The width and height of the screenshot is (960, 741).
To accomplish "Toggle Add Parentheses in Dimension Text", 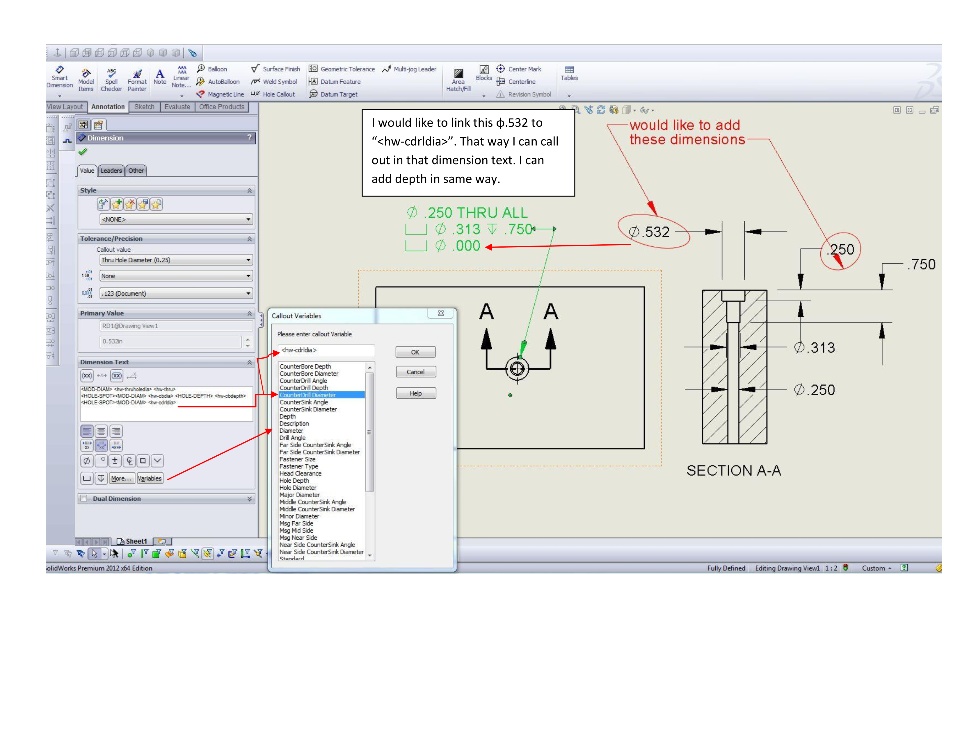I will click(87, 375).
